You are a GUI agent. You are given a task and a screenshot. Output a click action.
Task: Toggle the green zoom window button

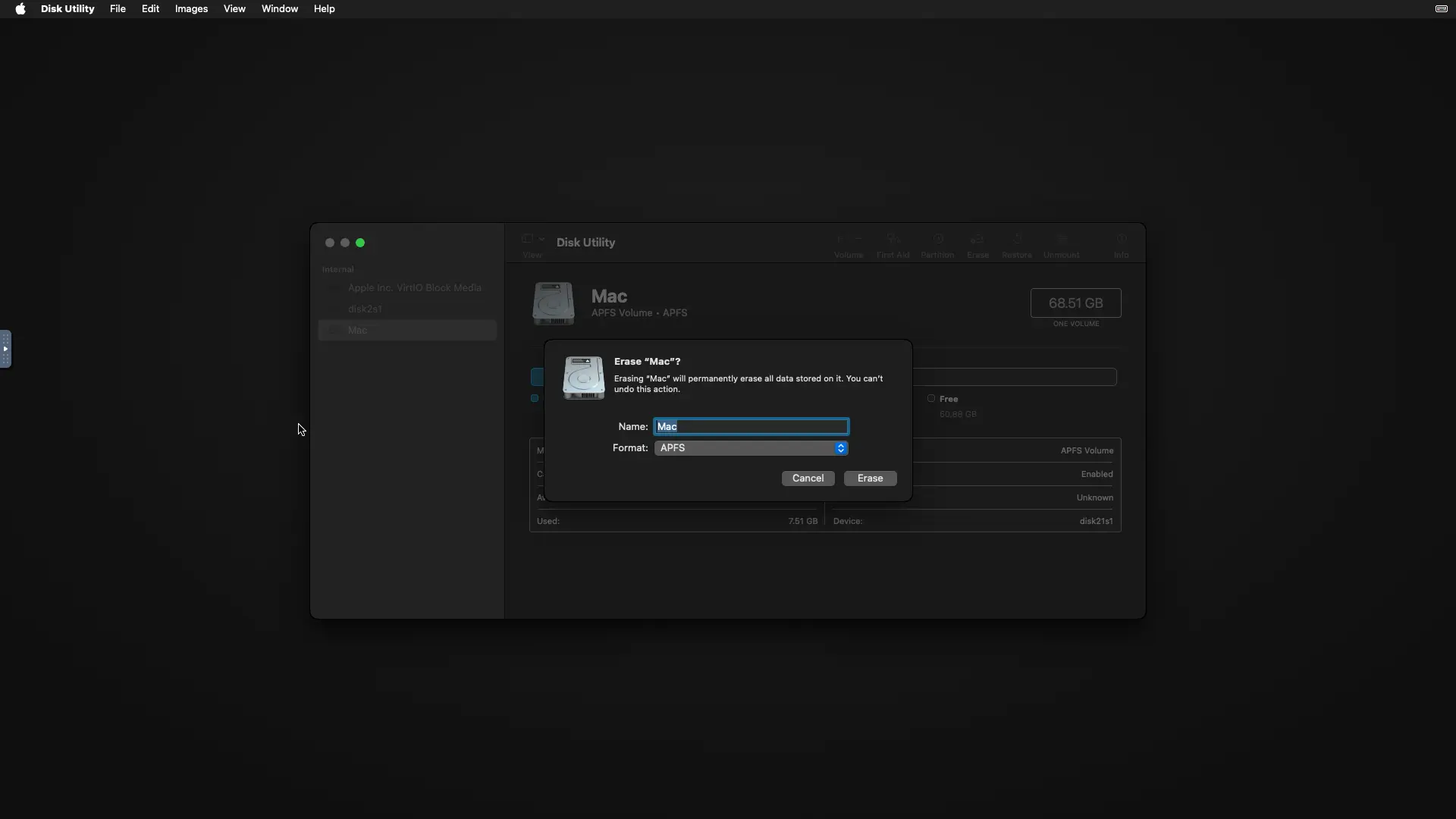[360, 242]
